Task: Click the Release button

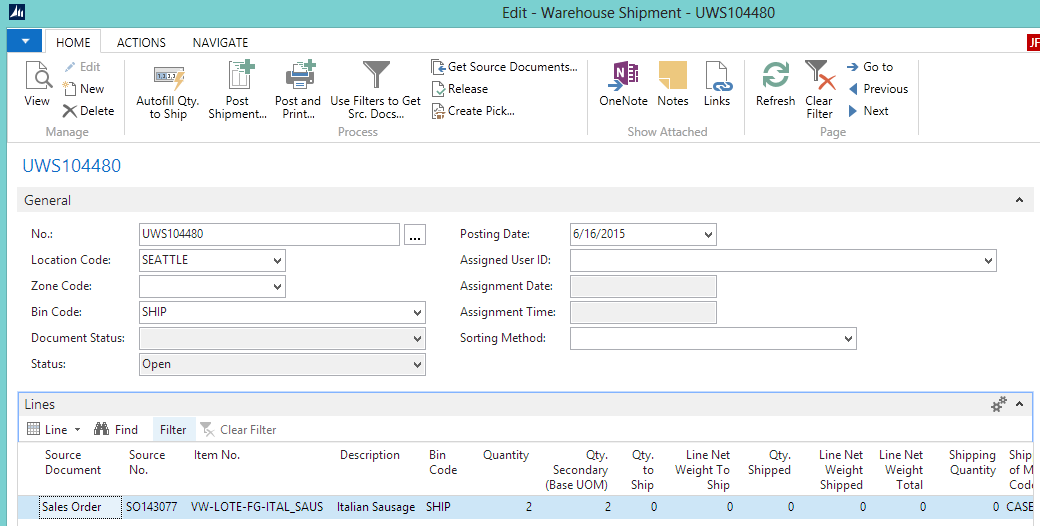Action: pos(460,89)
